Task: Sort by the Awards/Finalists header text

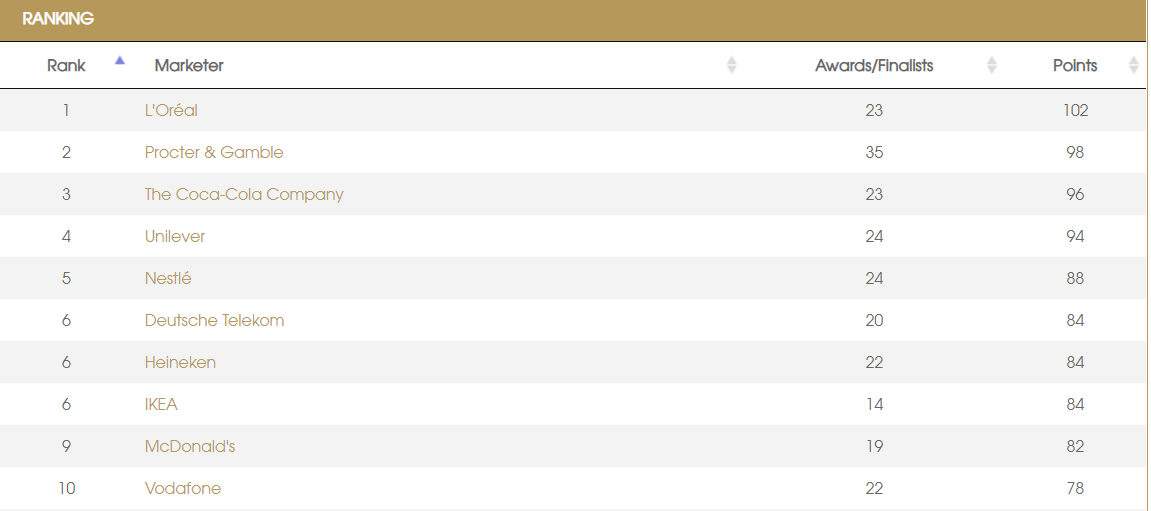Action: pyautogui.click(x=873, y=66)
